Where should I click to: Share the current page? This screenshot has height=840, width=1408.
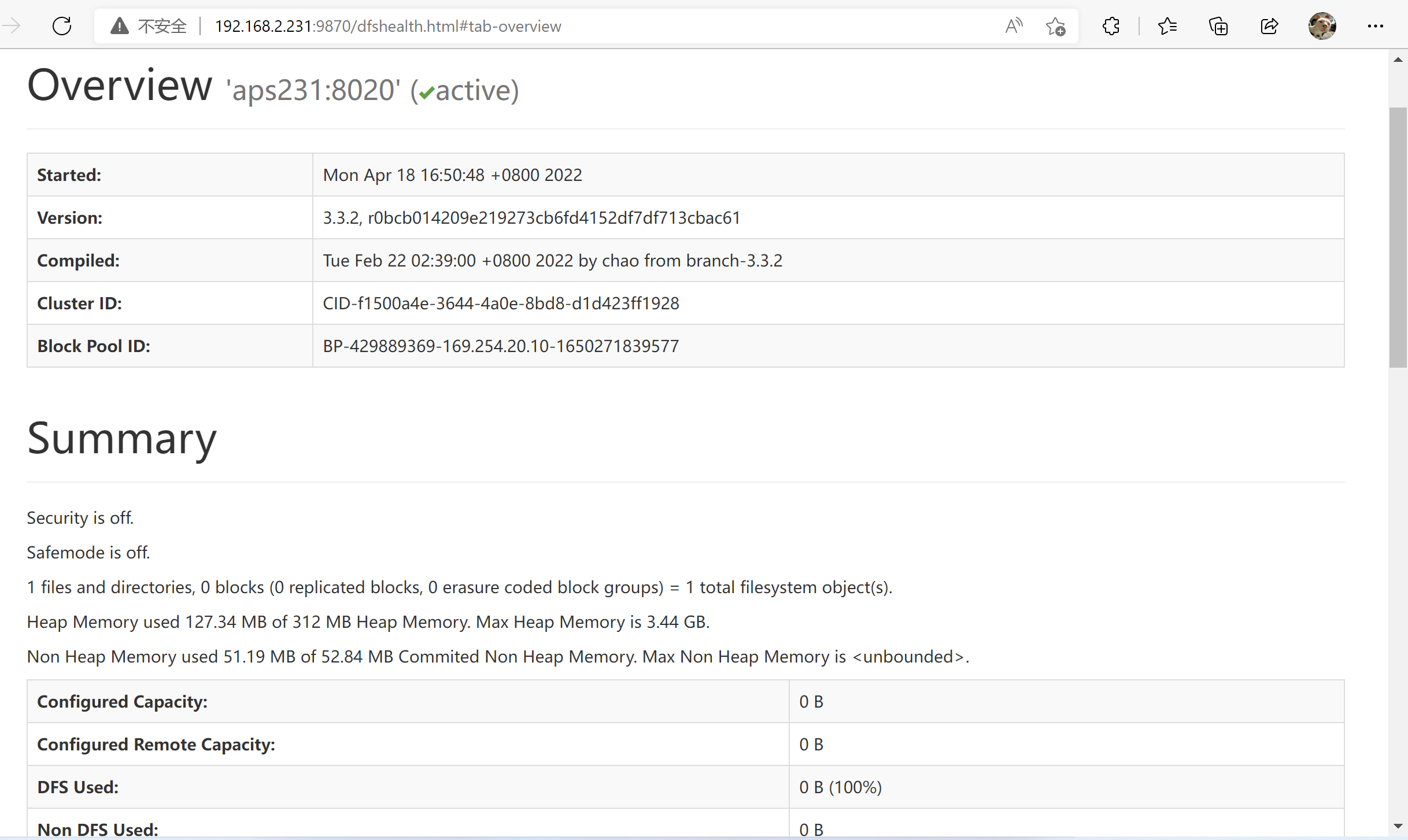(x=1270, y=25)
